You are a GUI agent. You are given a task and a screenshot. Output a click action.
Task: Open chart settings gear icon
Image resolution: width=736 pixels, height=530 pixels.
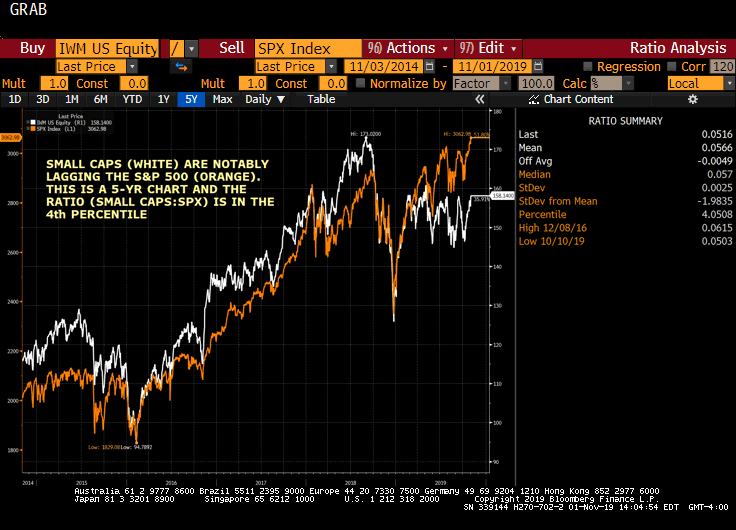coord(692,99)
